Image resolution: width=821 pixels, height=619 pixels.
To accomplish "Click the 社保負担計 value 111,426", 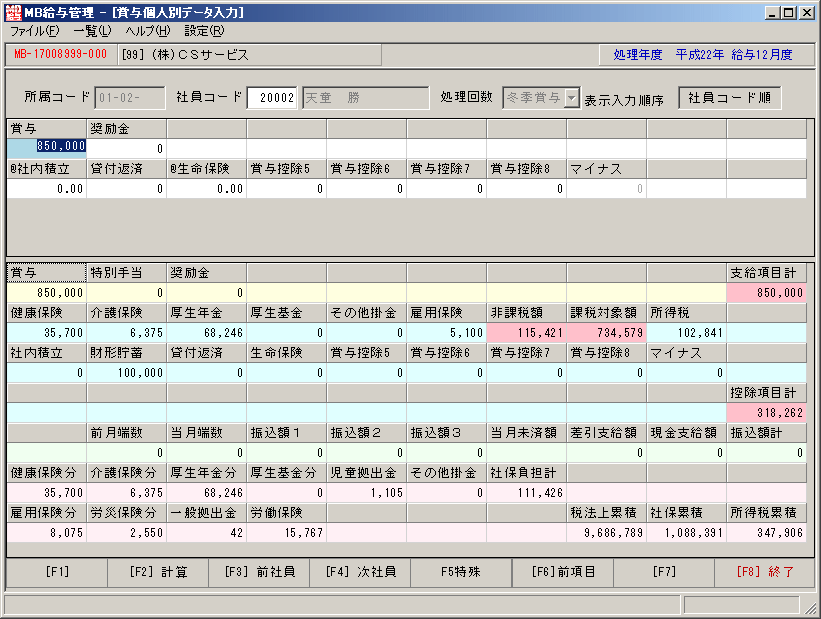I will [x=526, y=493].
